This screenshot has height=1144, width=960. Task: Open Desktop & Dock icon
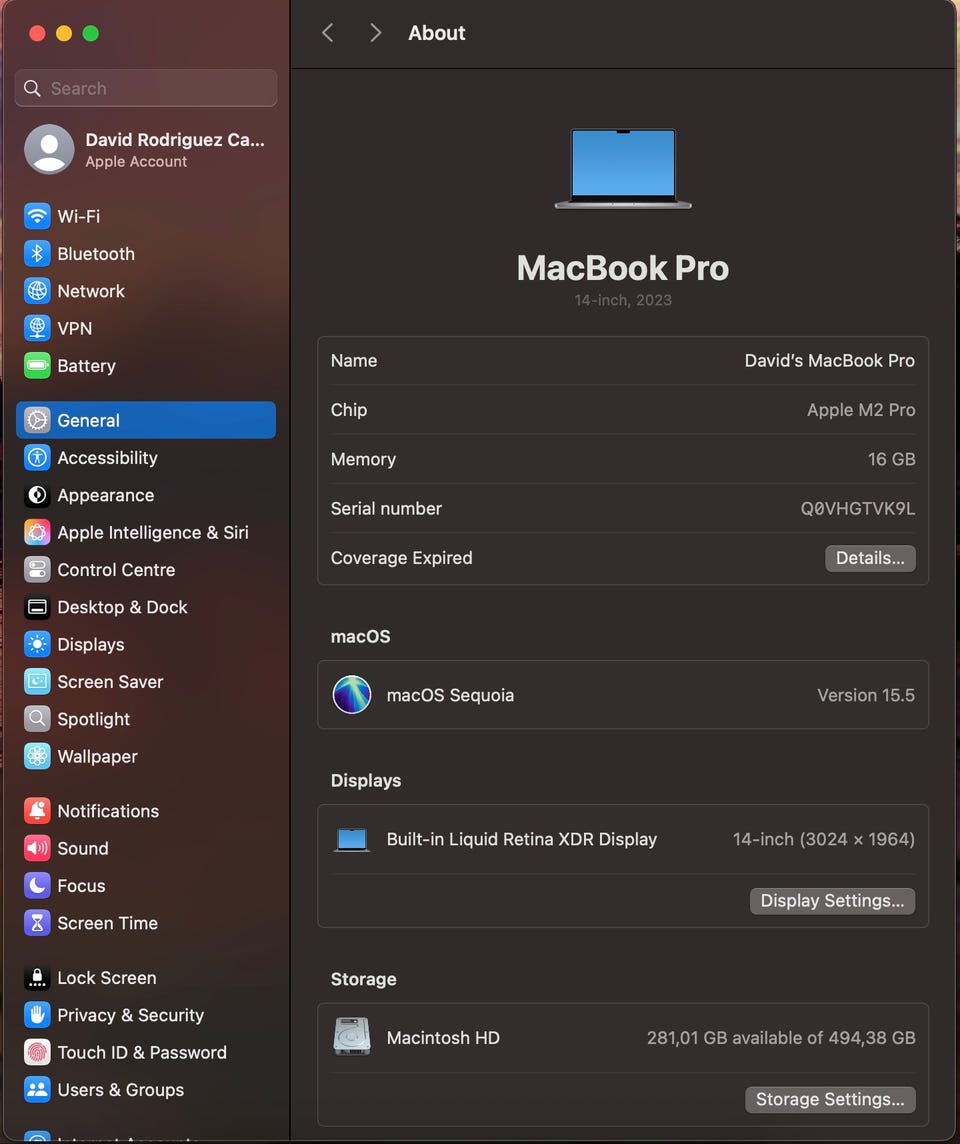[x=37, y=606]
